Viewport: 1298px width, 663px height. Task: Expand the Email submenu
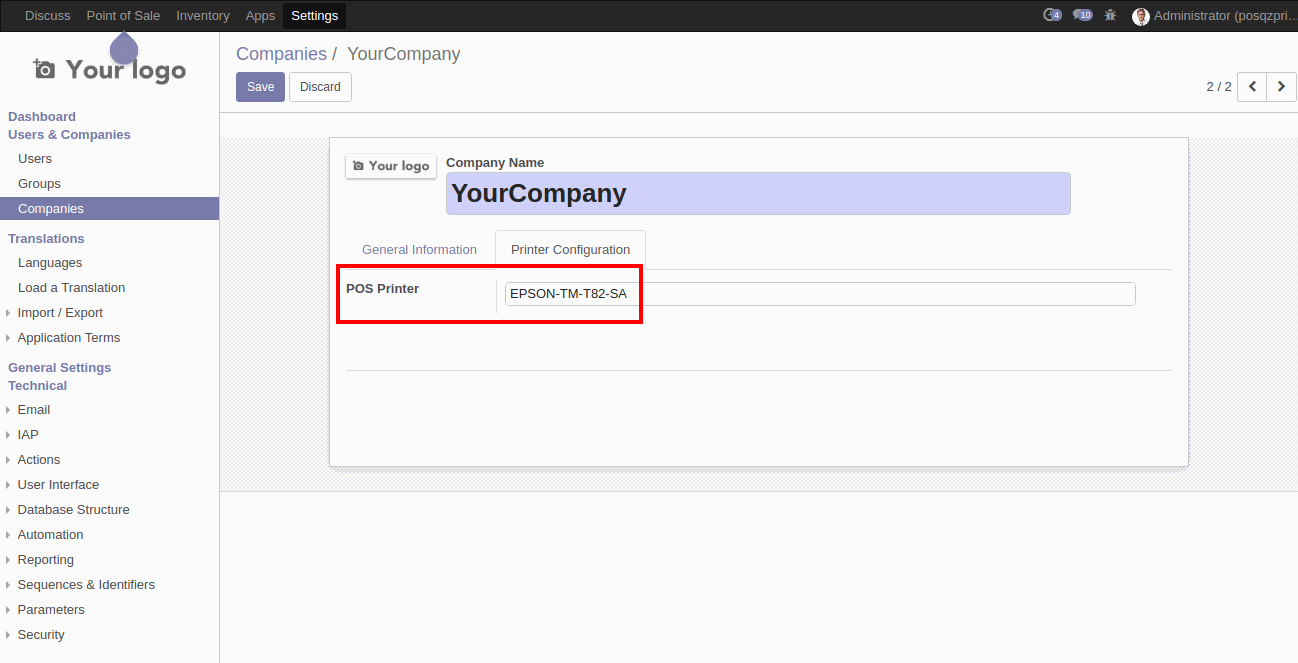point(33,410)
